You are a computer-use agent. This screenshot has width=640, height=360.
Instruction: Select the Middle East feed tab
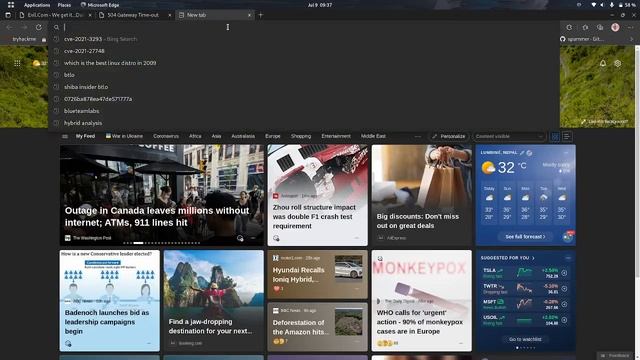[373, 136]
